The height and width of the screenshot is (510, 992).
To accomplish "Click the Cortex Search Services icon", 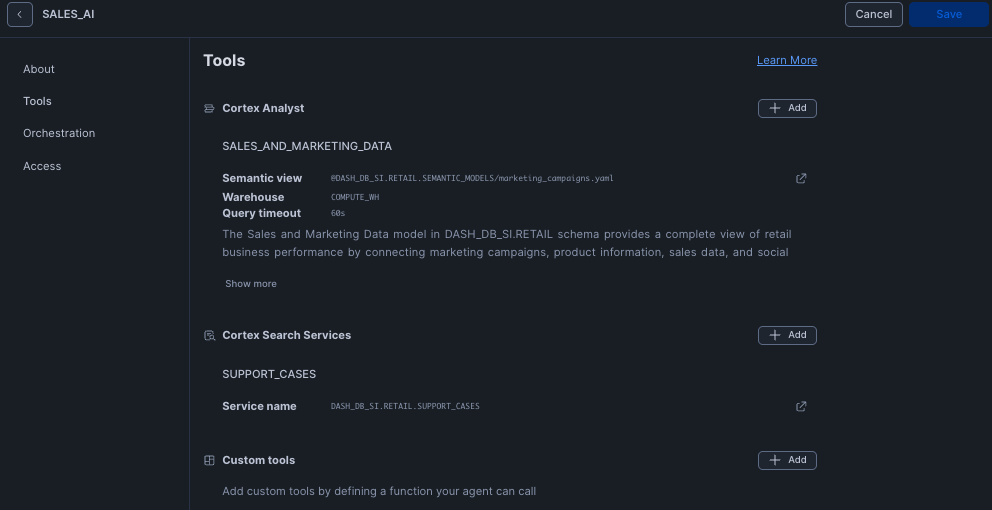I will pyautogui.click(x=209, y=335).
